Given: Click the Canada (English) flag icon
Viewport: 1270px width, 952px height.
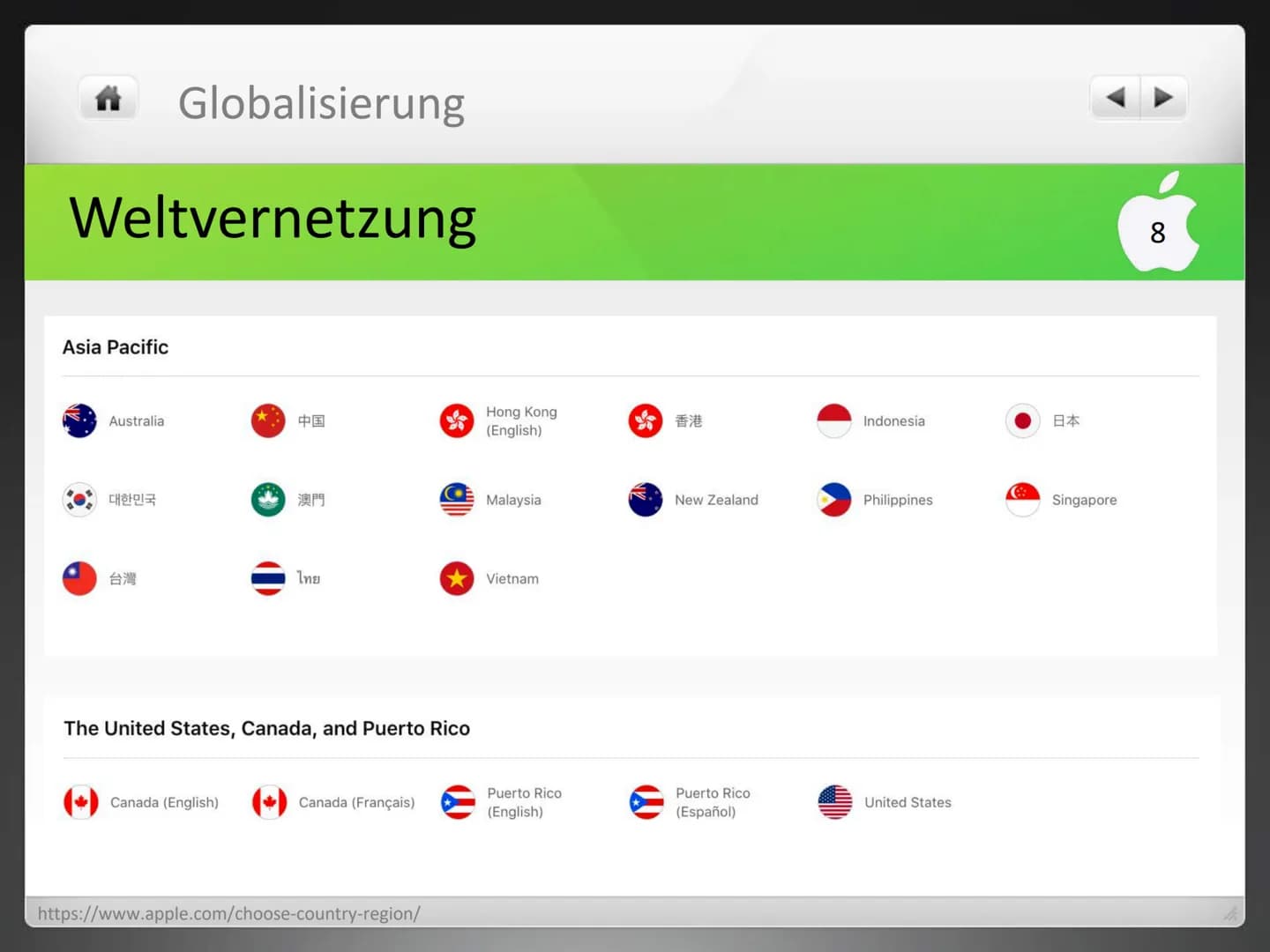Looking at the screenshot, I should tap(81, 802).
